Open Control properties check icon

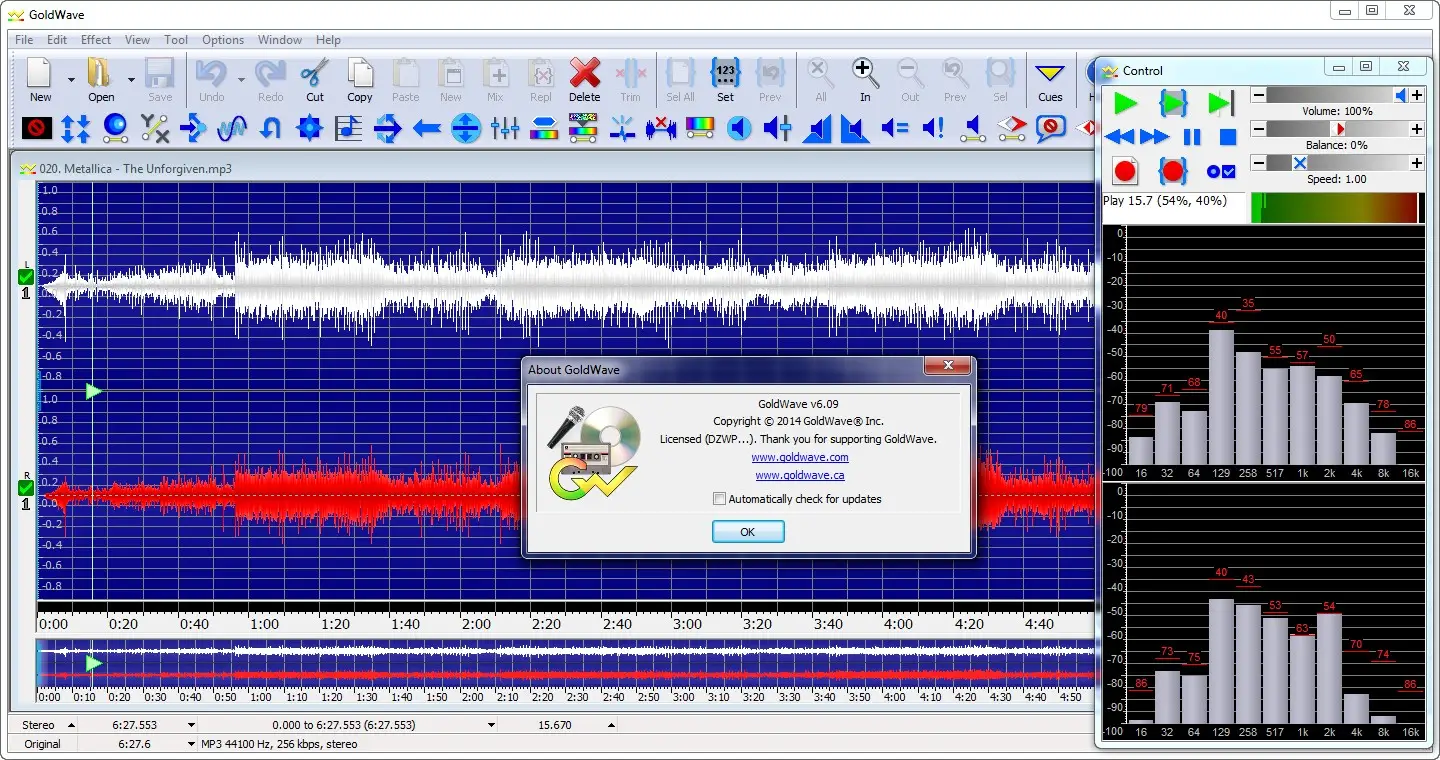click(x=1221, y=172)
